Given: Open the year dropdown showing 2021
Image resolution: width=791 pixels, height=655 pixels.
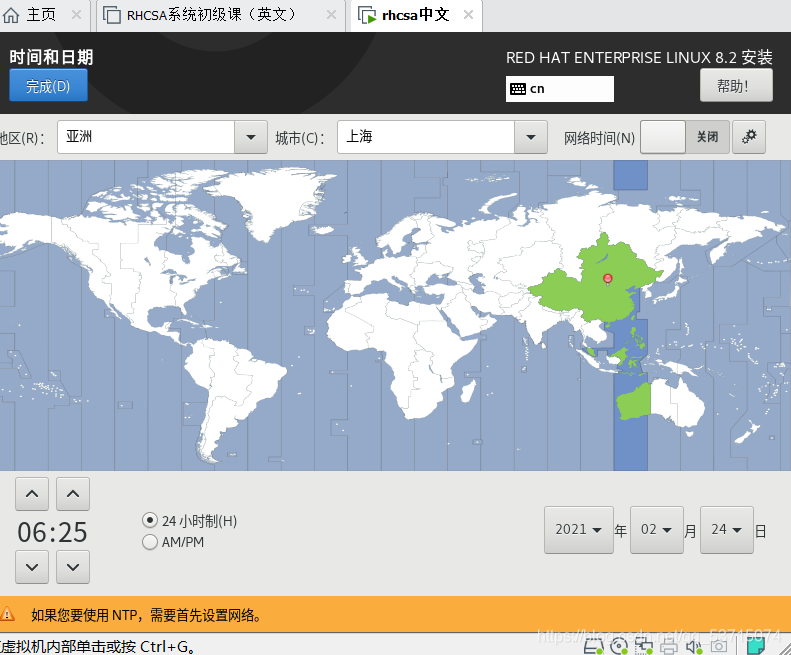Looking at the screenshot, I should point(579,530).
